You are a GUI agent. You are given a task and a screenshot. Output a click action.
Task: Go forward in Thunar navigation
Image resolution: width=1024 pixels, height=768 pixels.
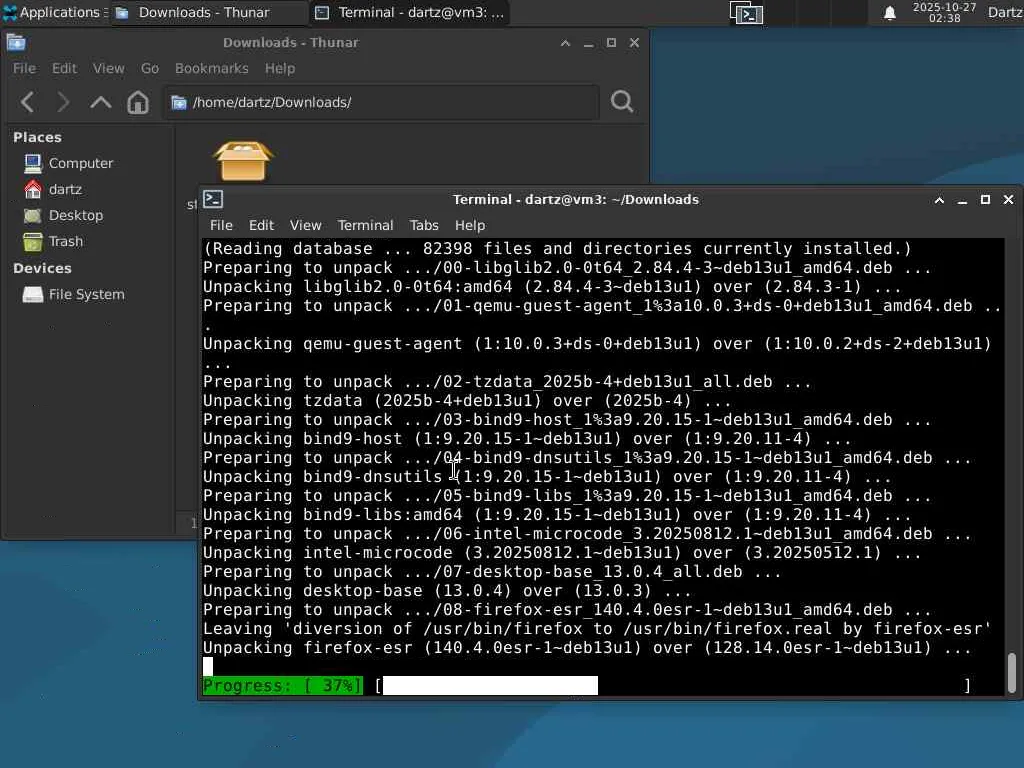pyautogui.click(x=63, y=102)
